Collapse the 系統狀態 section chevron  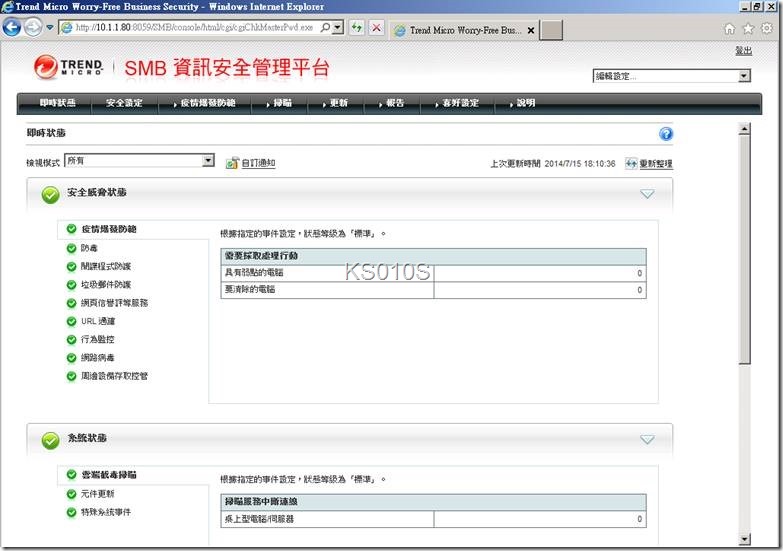(647, 440)
